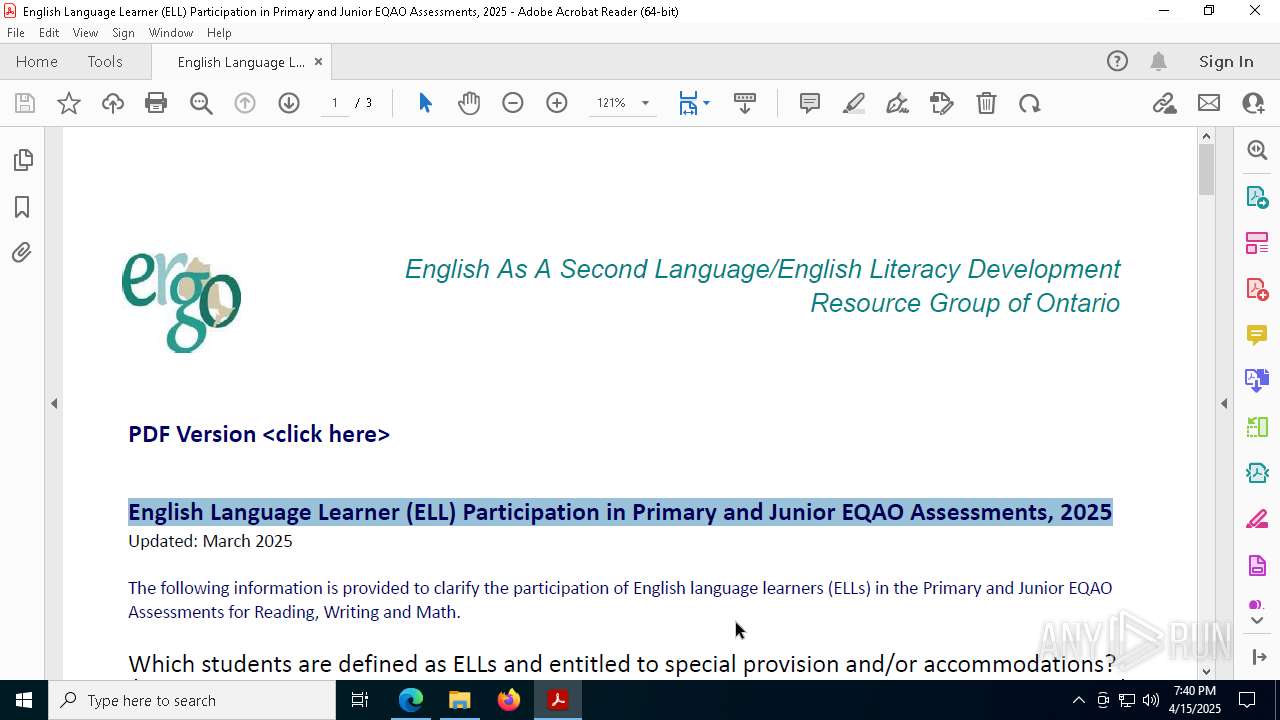This screenshot has height=720, width=1280.
Task: Click the Updated: March 2025 text
Action: coord(210,541)
